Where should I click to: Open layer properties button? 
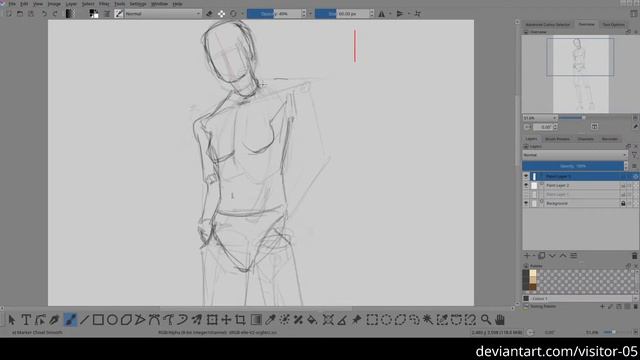click(x=573, y=256)
